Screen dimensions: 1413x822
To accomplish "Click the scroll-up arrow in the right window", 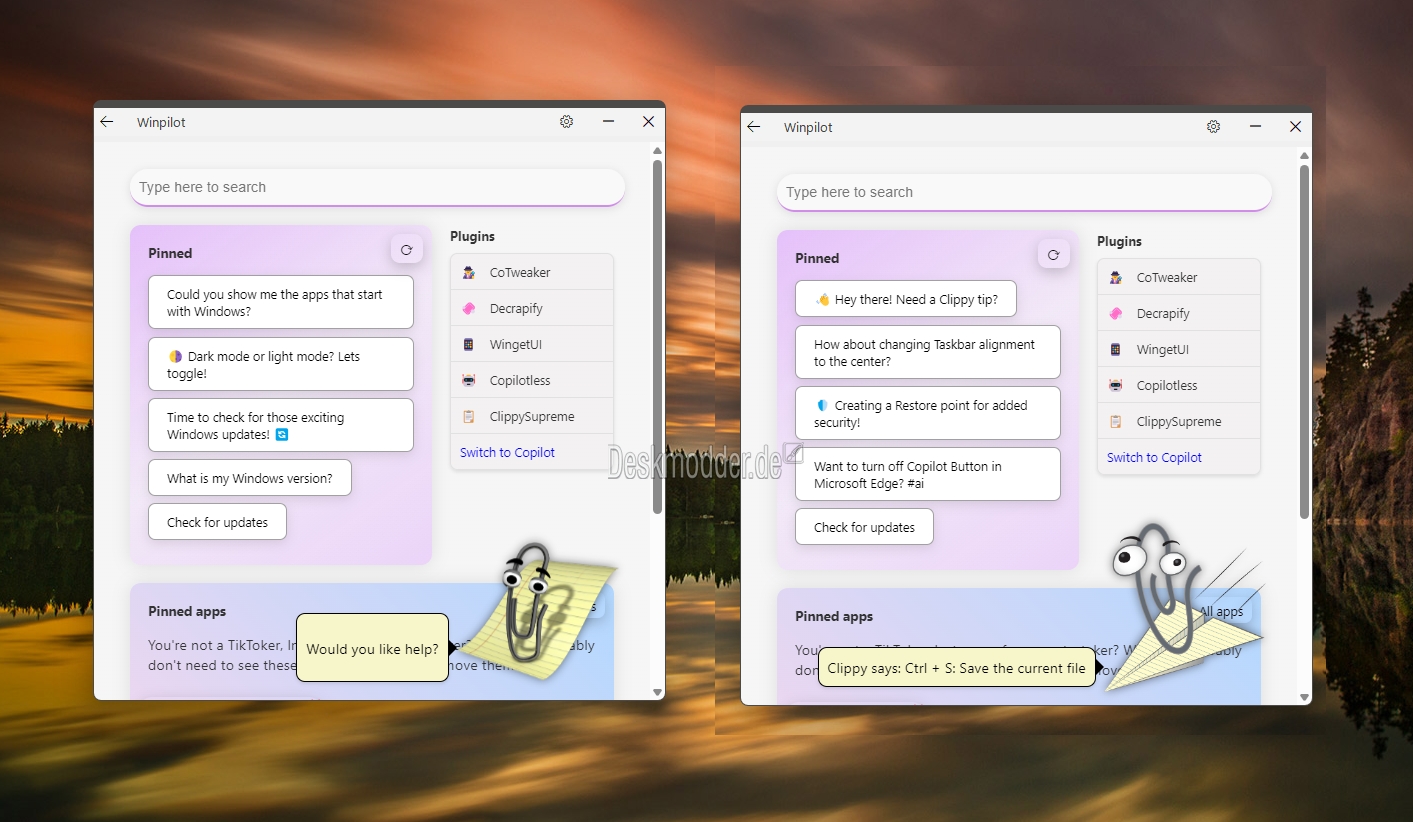I will pyautogui.click(x=1304, y=156).
